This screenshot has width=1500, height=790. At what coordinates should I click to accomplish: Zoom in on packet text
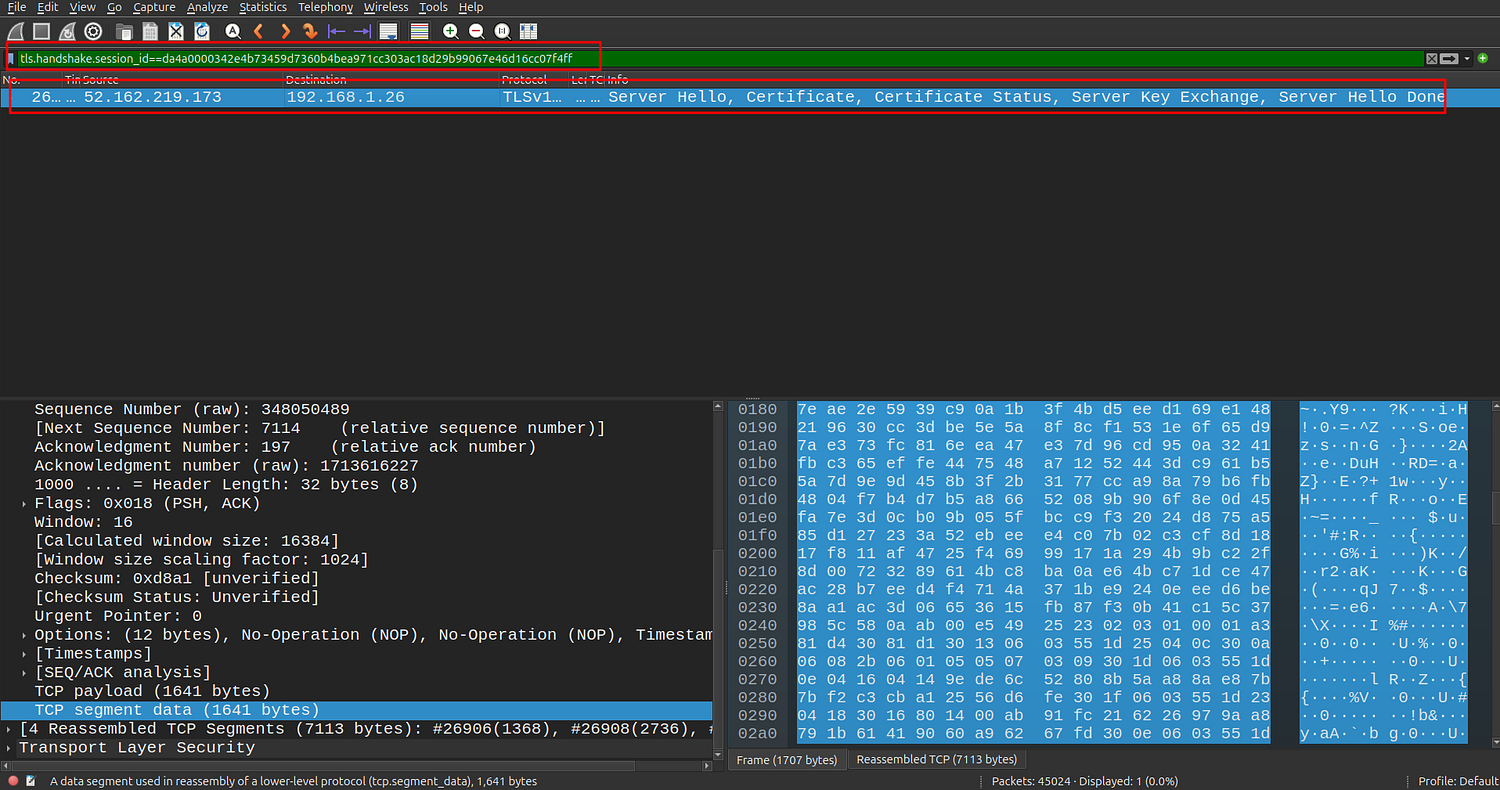[x=451, y=32]
